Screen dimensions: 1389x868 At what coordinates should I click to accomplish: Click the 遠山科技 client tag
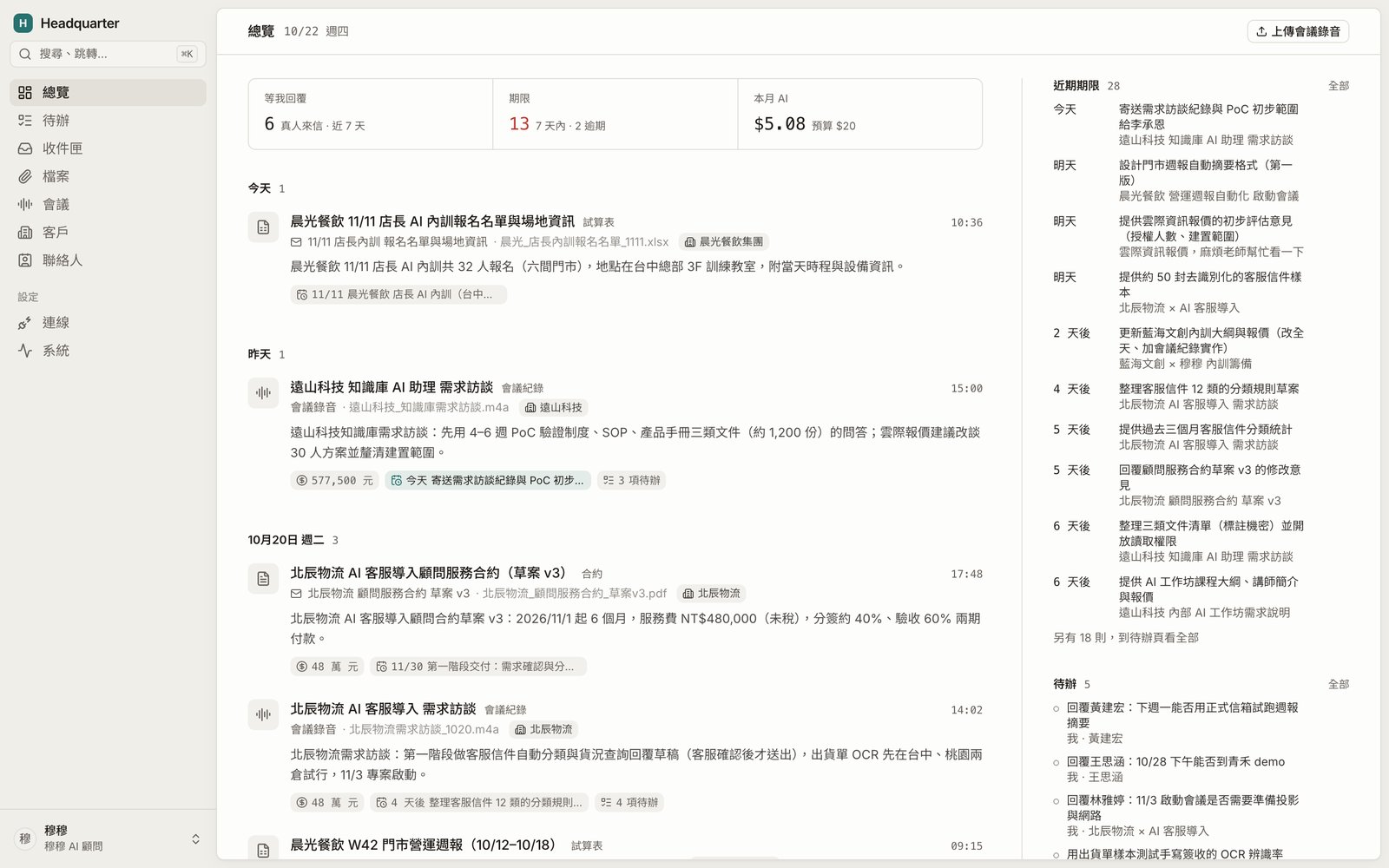coord(553,407)
